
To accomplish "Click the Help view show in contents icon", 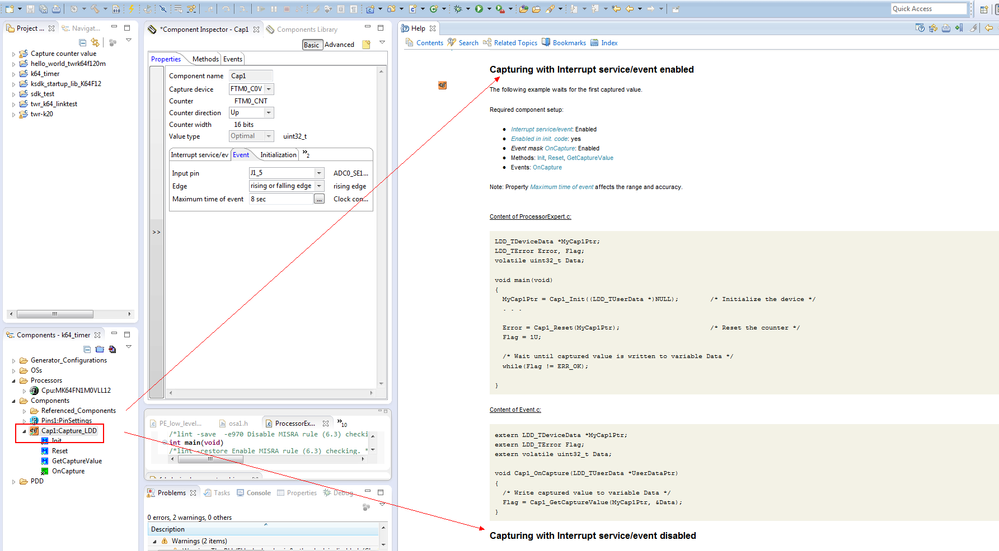I will 933,28.
